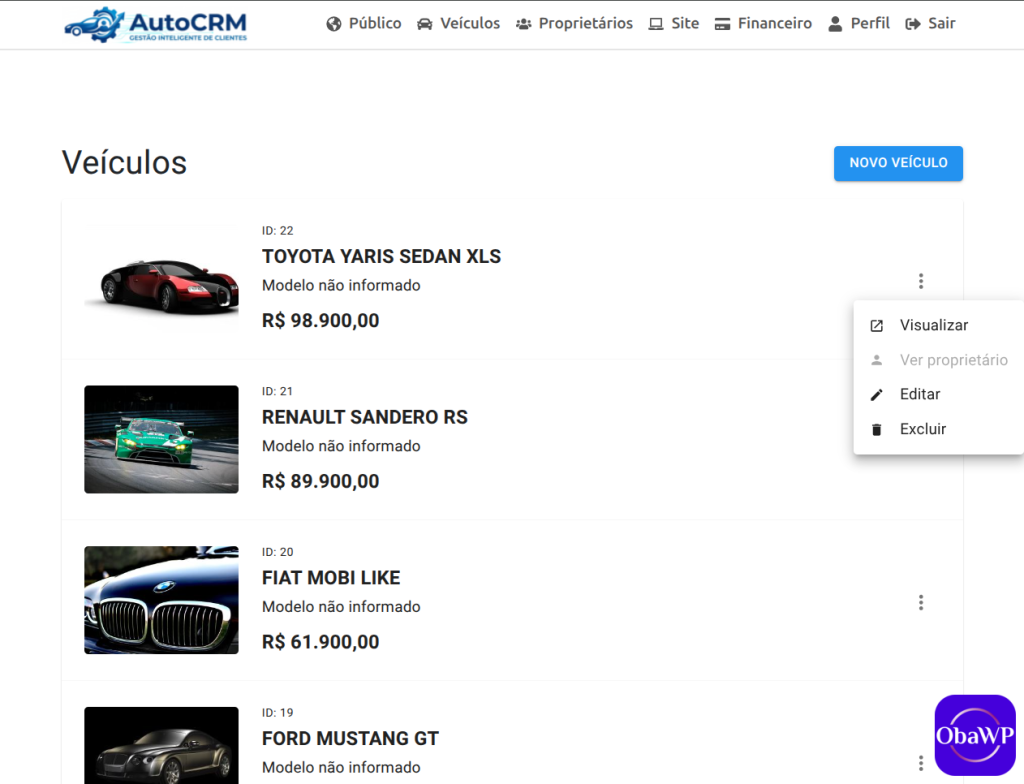Open three-dot menu for Toyota Yaris Sedan XLS
The height and width of the screenshot is (784, 1024).
click(921, 281)
